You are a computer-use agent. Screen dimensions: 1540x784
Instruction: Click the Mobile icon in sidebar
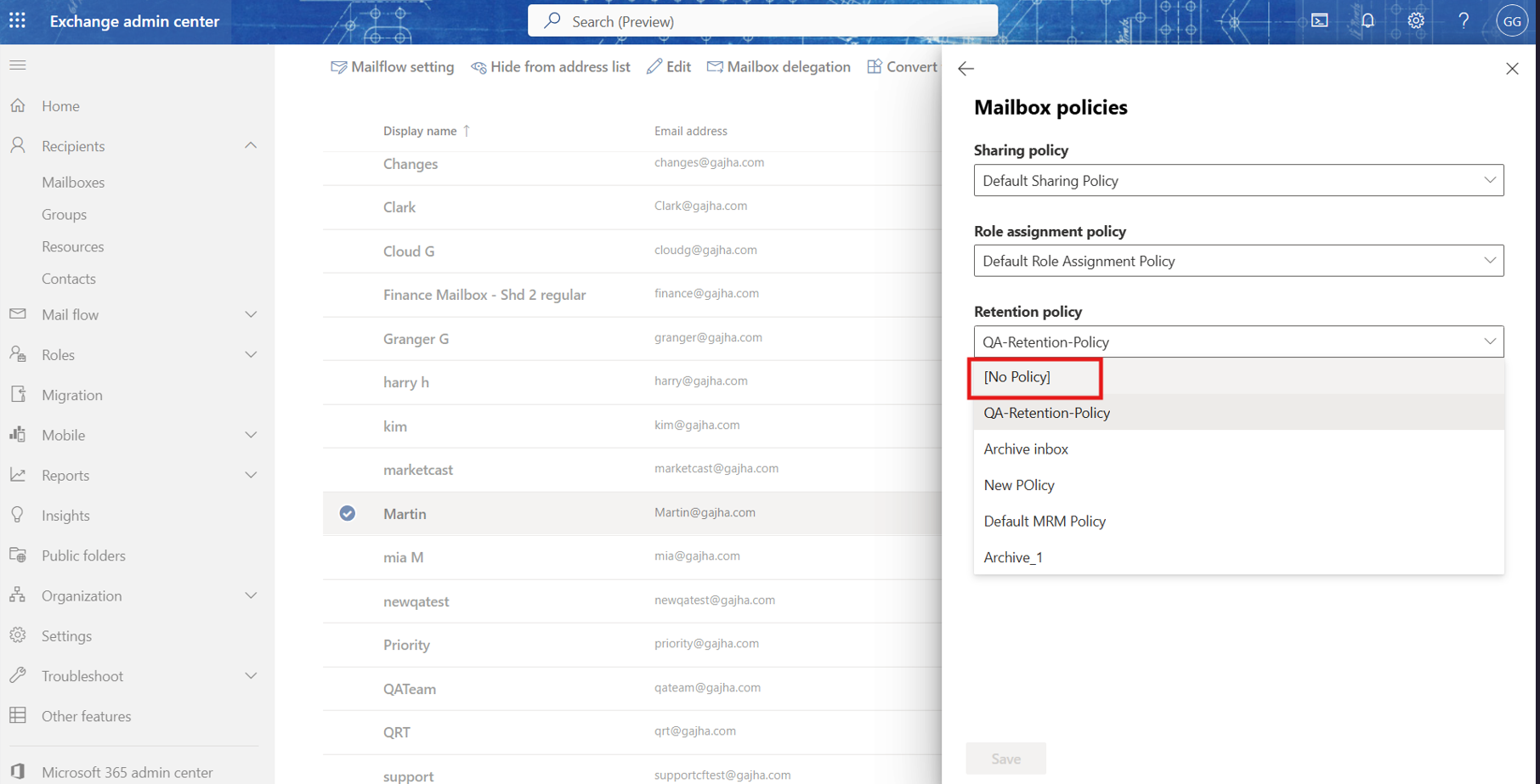pyautogui.click(x=18, y=434)
